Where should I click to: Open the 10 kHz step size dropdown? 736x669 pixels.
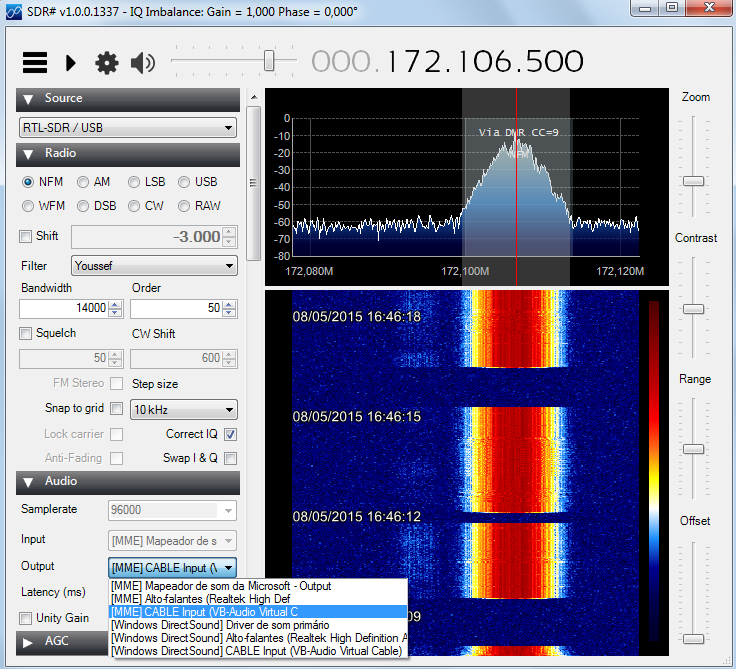(184, 409)
